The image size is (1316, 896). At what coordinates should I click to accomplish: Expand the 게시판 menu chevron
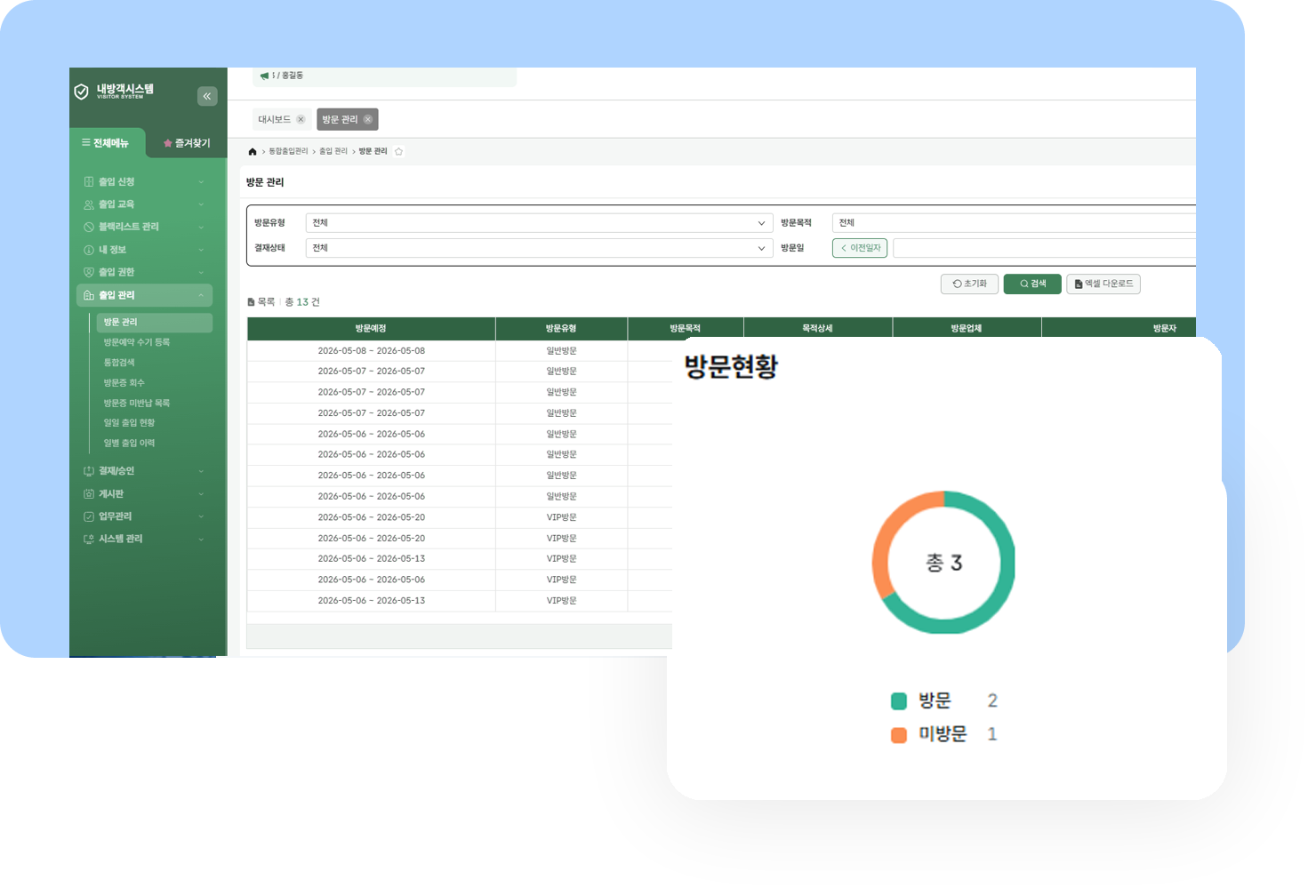pyautogui.click(x=201, y=493)
